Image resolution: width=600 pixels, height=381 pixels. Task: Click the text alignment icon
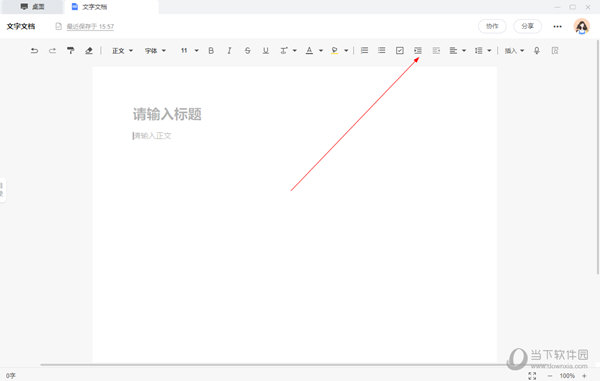coord(453,50)
